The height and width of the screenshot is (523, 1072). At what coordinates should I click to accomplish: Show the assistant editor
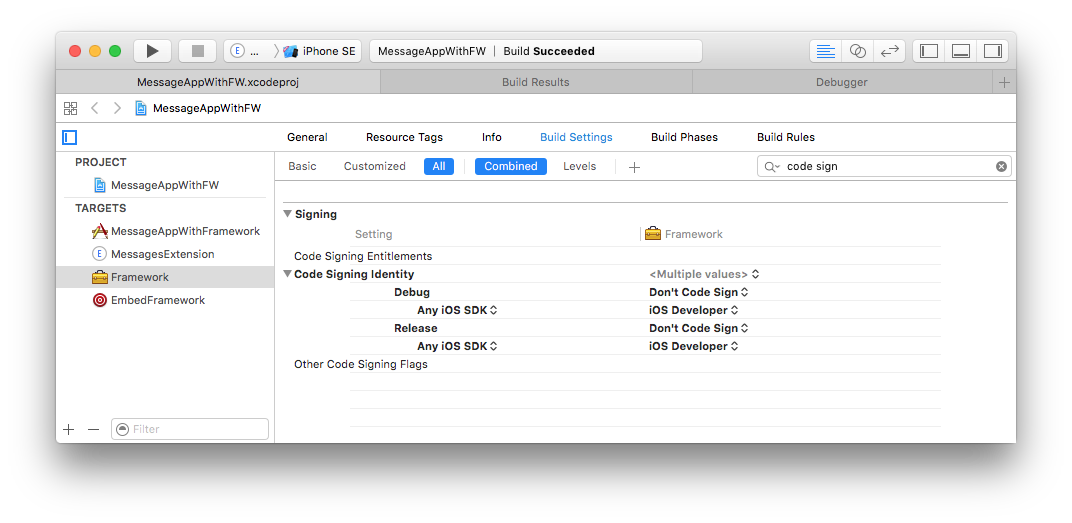(x=857, y=51)
